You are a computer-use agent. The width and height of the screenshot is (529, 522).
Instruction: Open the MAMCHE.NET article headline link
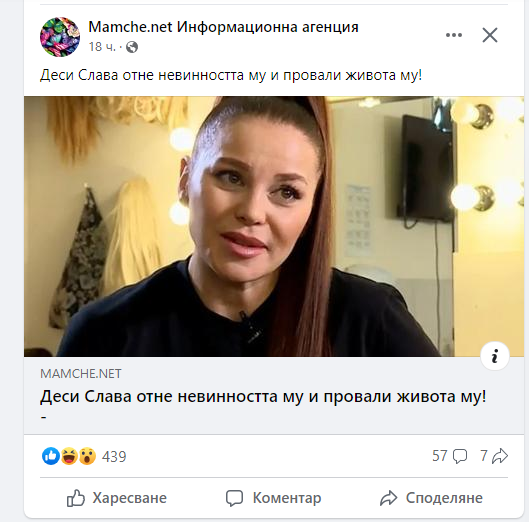263,396
